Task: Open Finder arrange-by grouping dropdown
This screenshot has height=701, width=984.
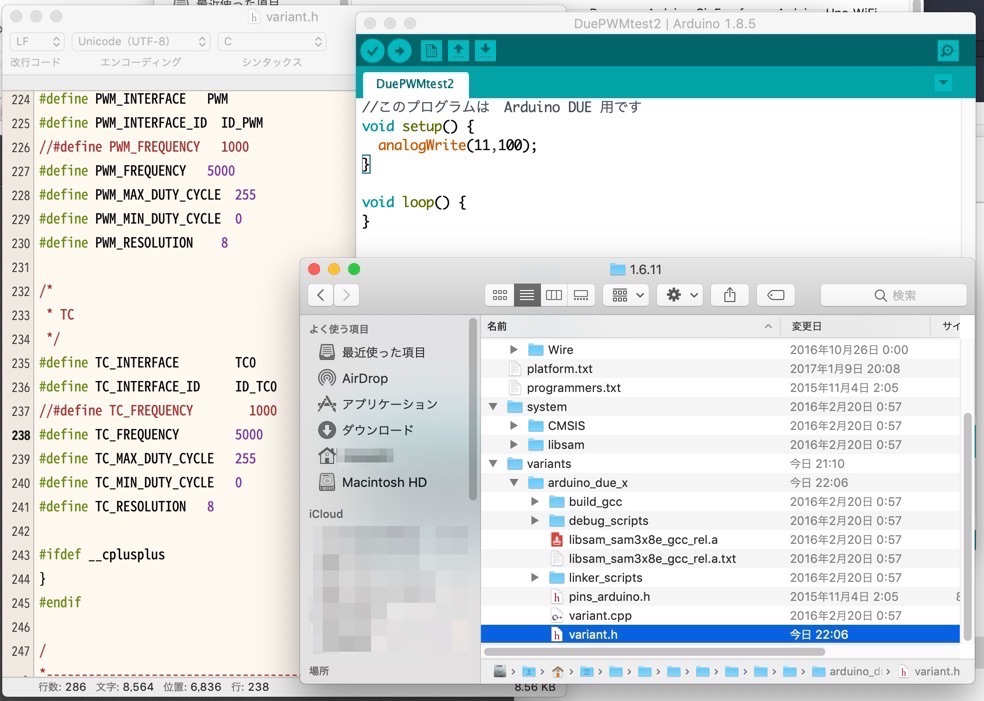Action: click(x=628, y=295)
